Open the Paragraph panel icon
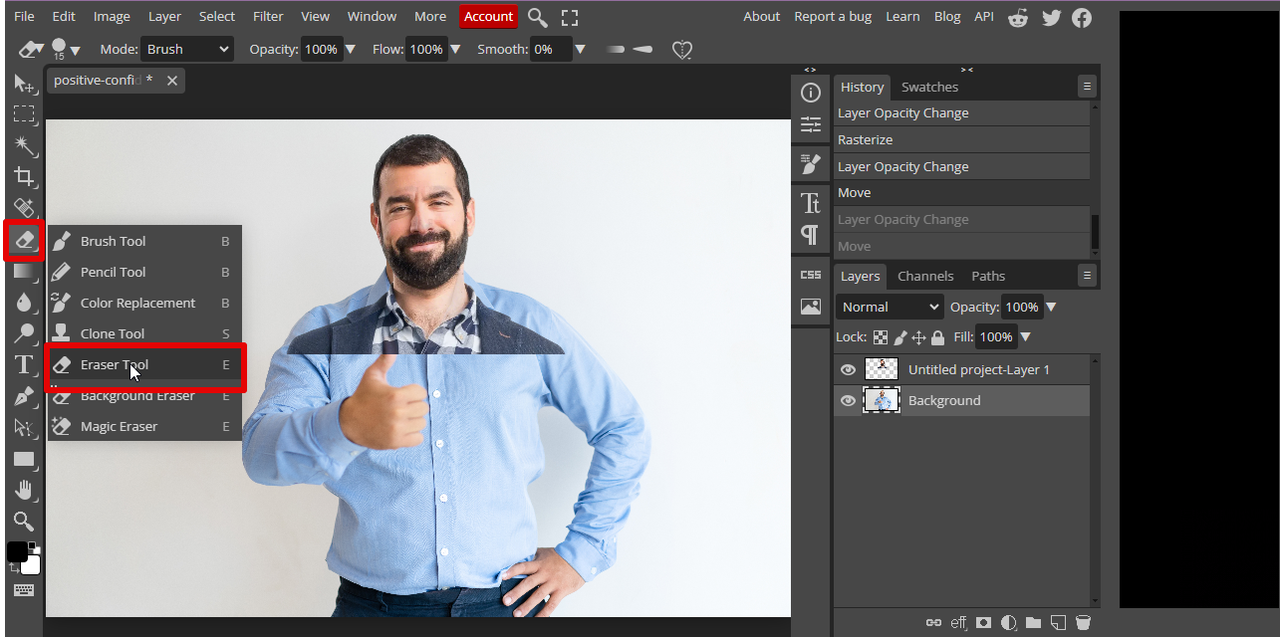 click(811, 235)
